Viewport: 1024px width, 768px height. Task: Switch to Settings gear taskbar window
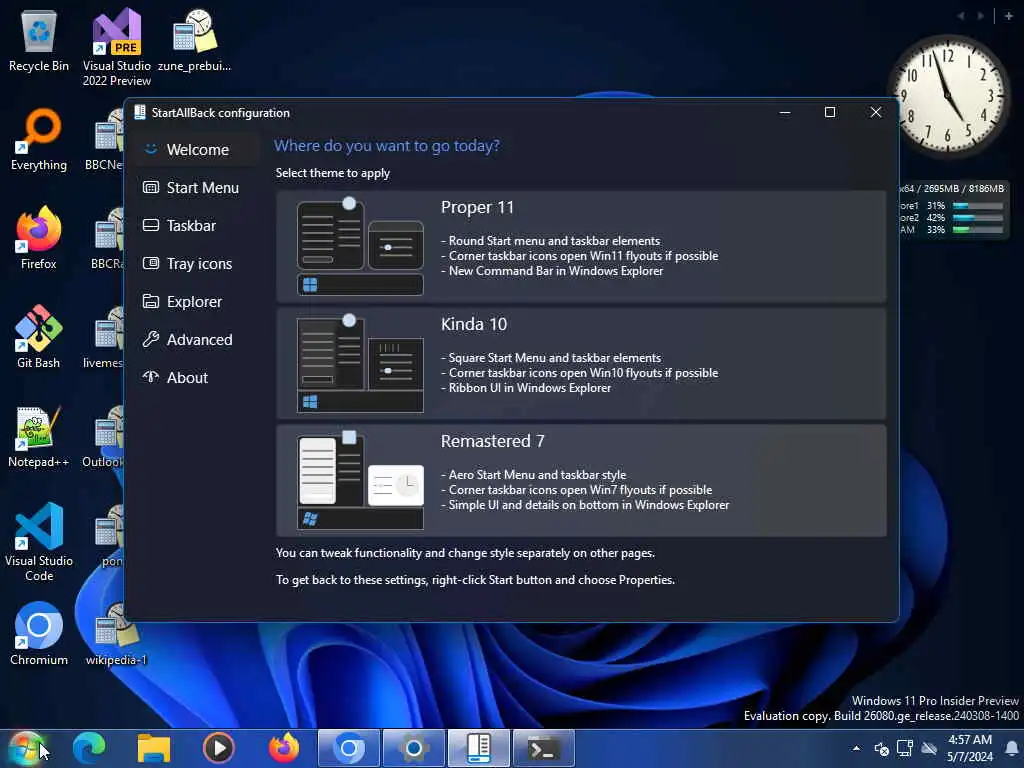(413, 748)
